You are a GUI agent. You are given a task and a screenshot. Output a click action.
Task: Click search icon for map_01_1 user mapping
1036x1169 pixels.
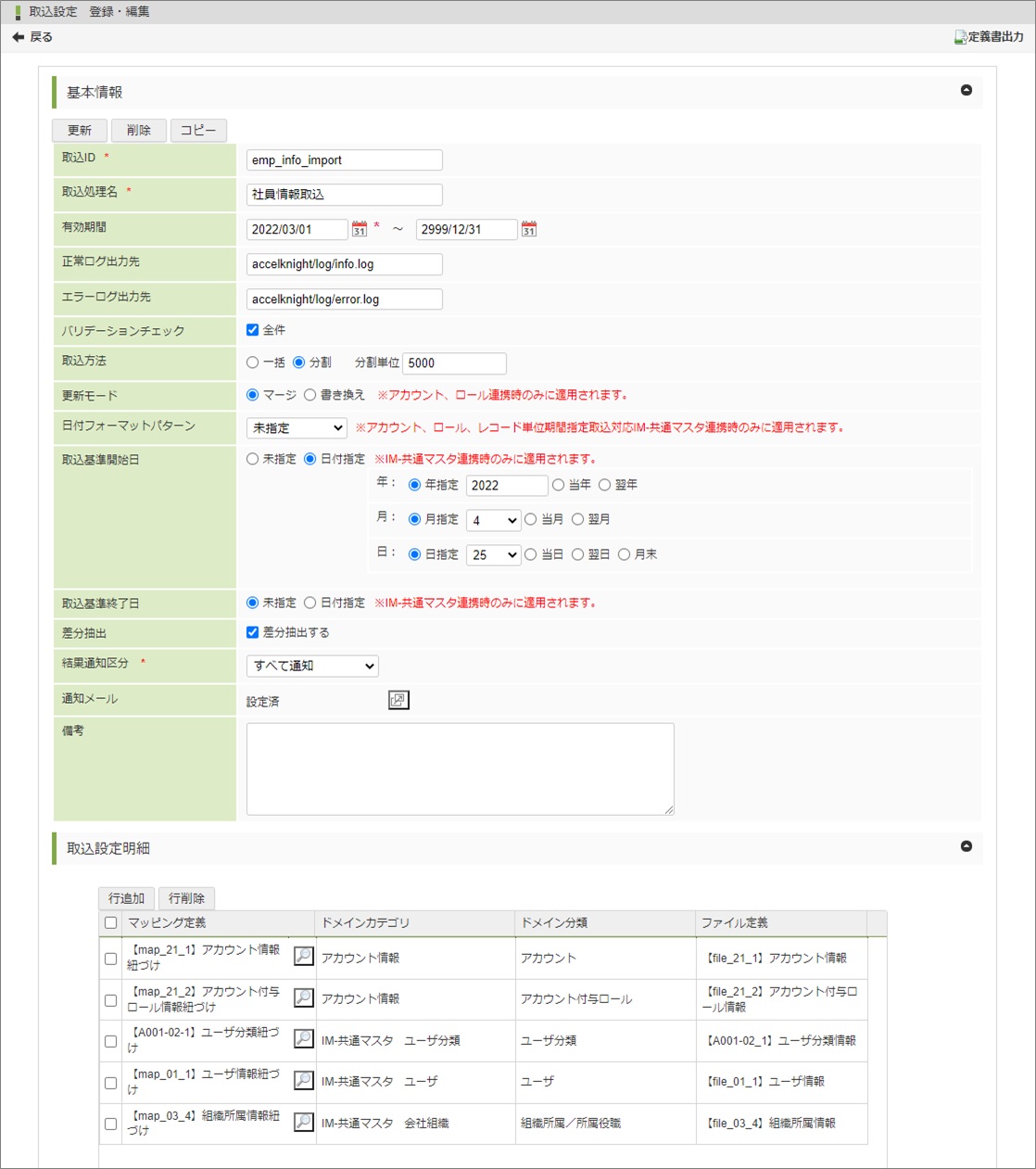pos(303,1081)
